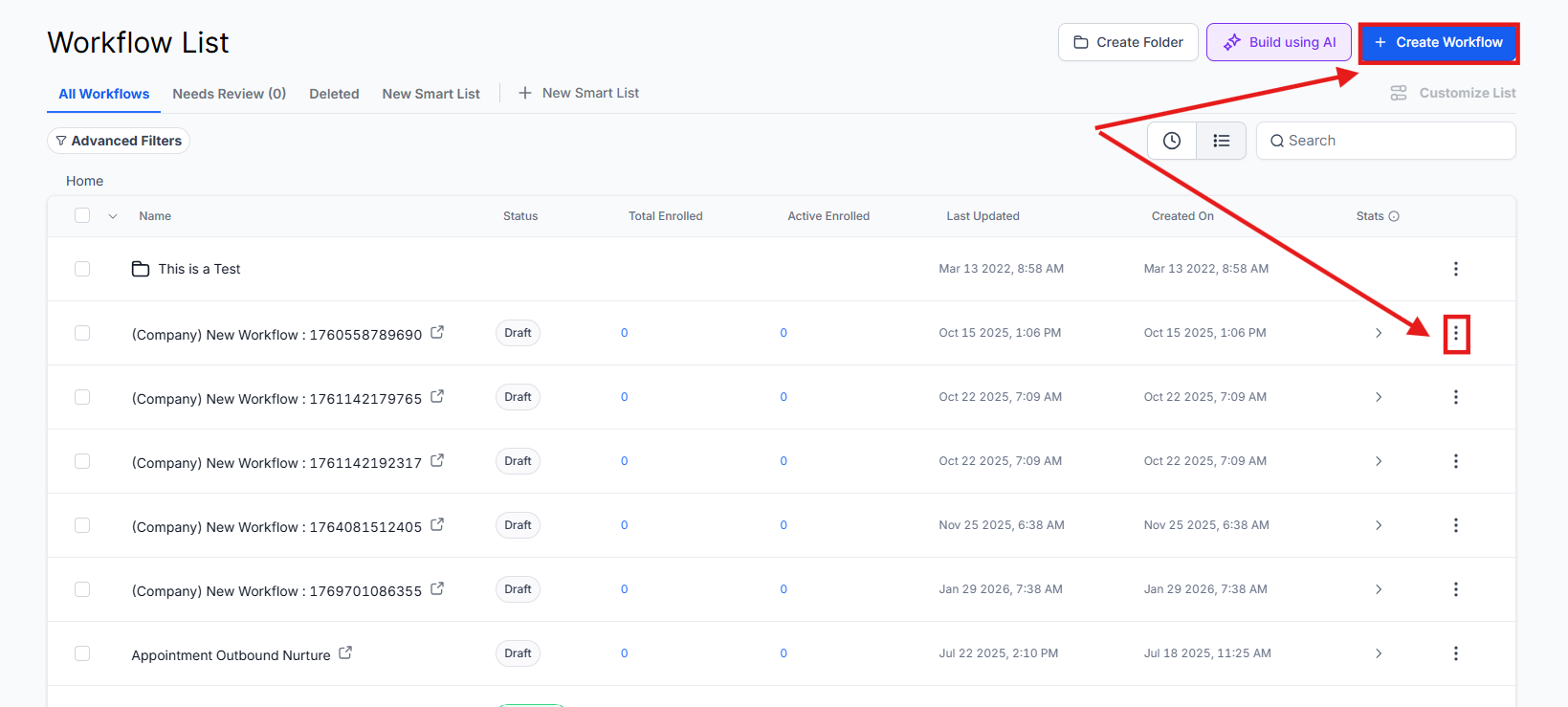Open three-dot menu for workflow 1761142179765

tap(1455, 397)
